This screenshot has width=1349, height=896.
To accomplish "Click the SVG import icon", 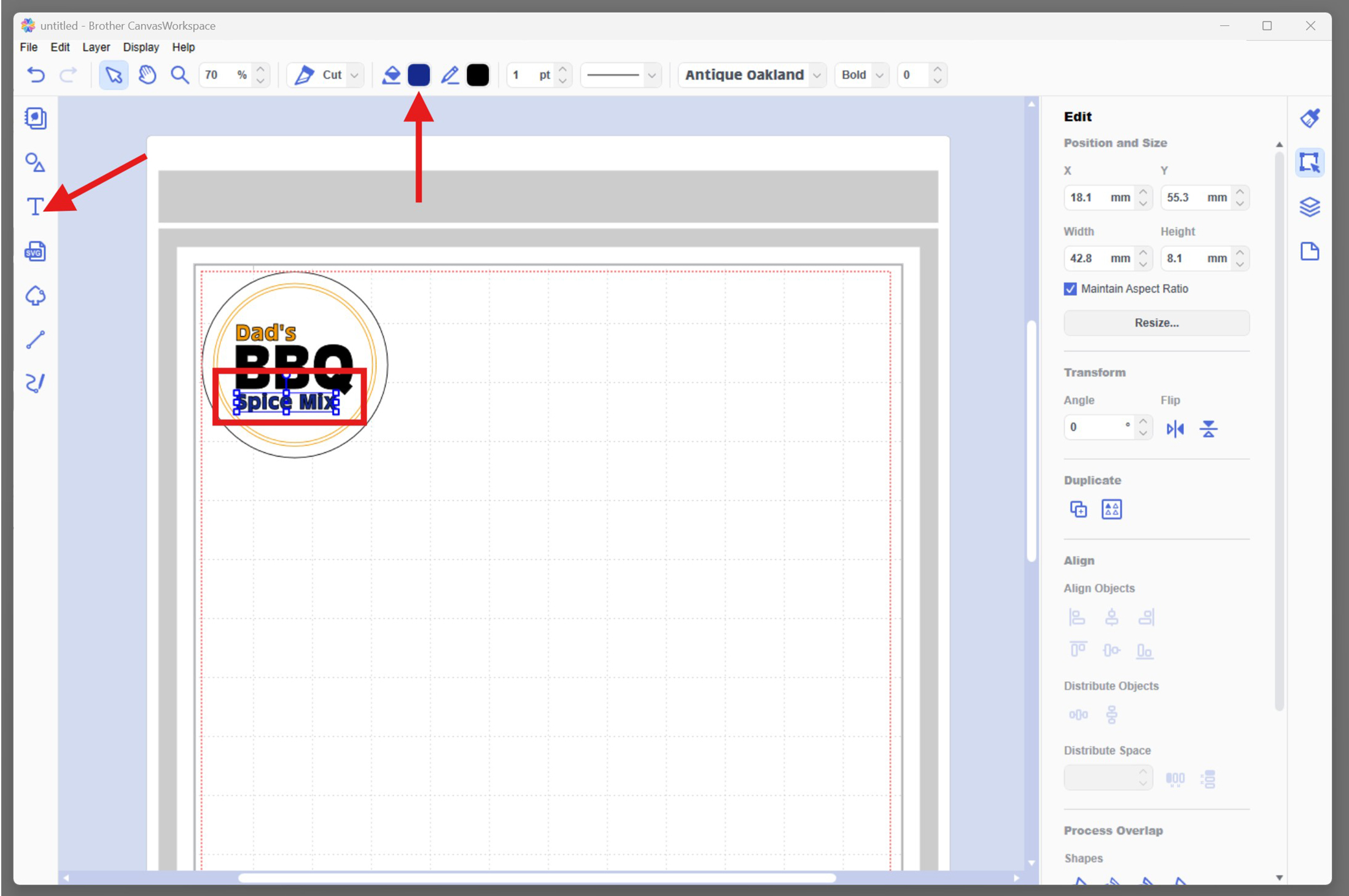I will (36, 251).
